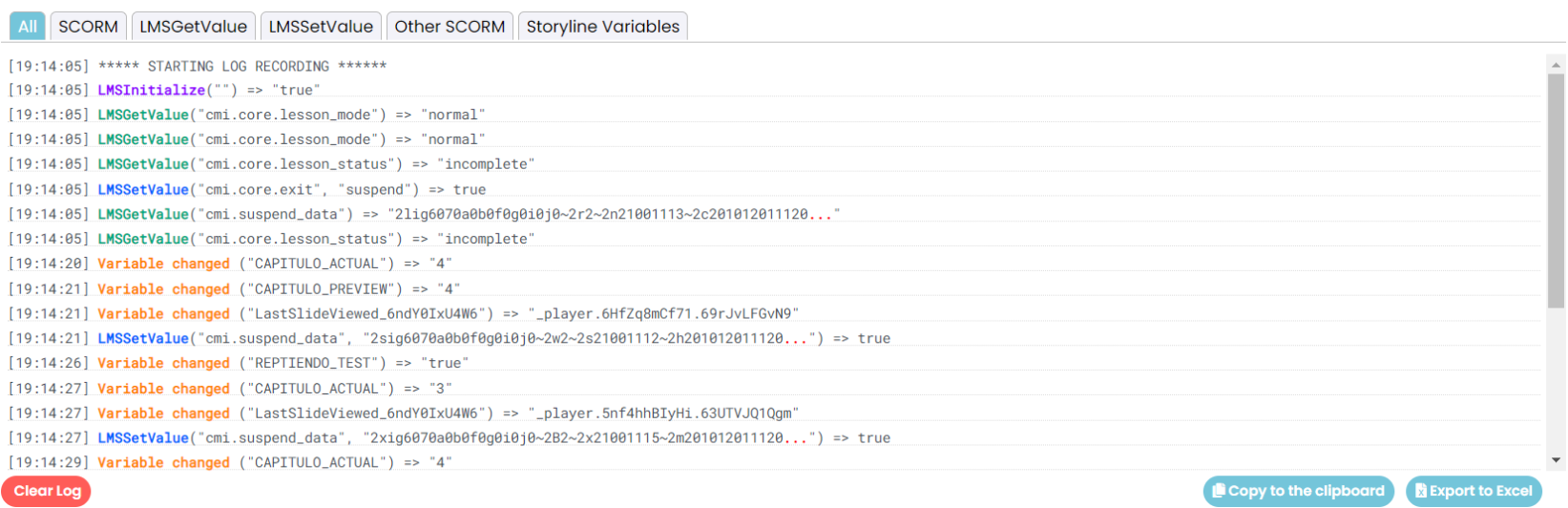This screenshot has width=1568, height=508.
Task: Open the SCORM filter tab
Action: point(89,27)
